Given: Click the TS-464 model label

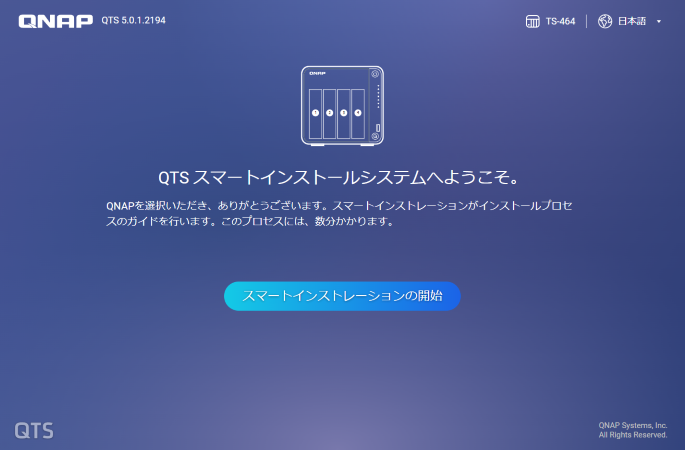Looking at the screenshot, I should tap(560, 21).
